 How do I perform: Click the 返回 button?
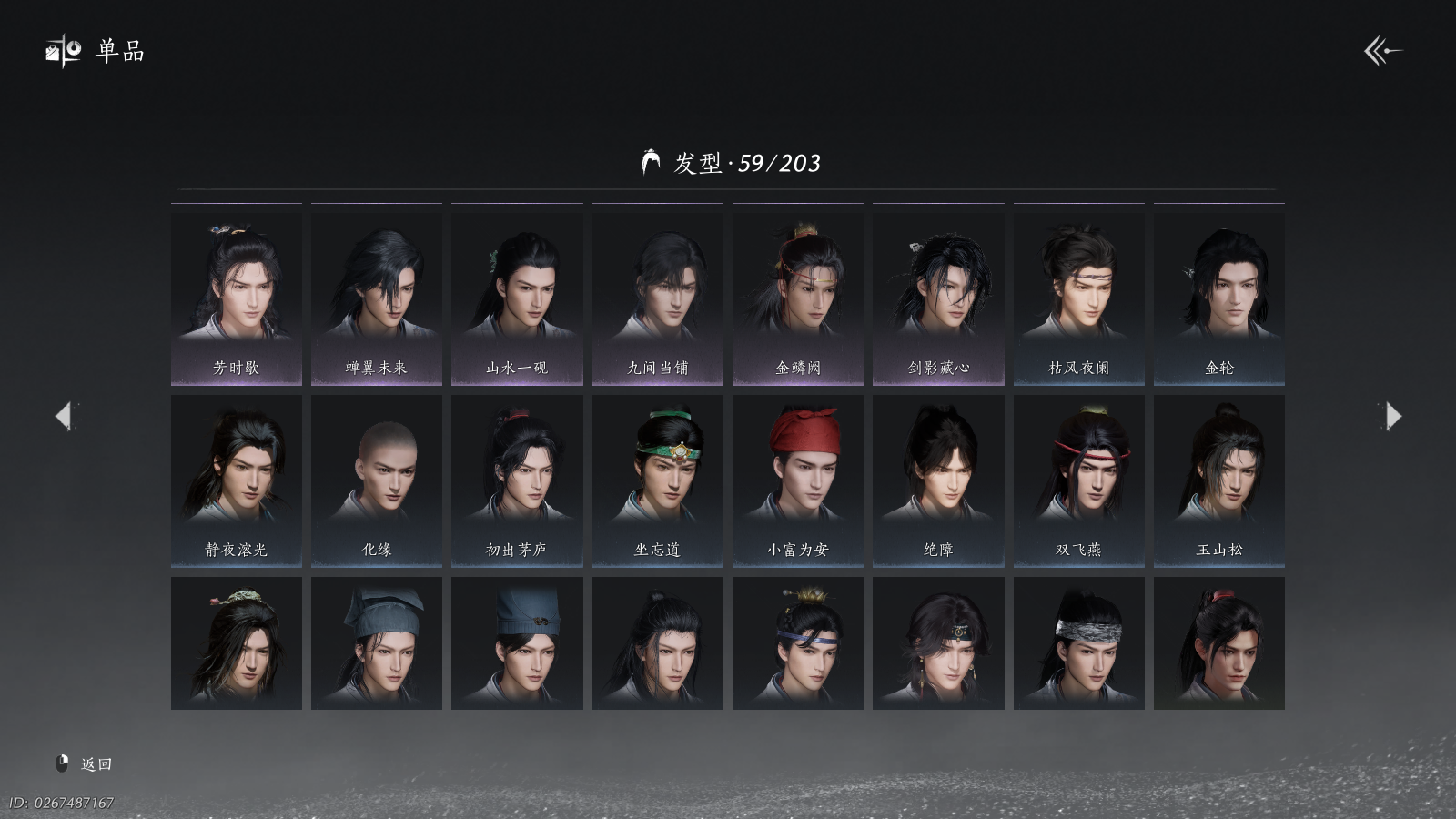(96, 763)
